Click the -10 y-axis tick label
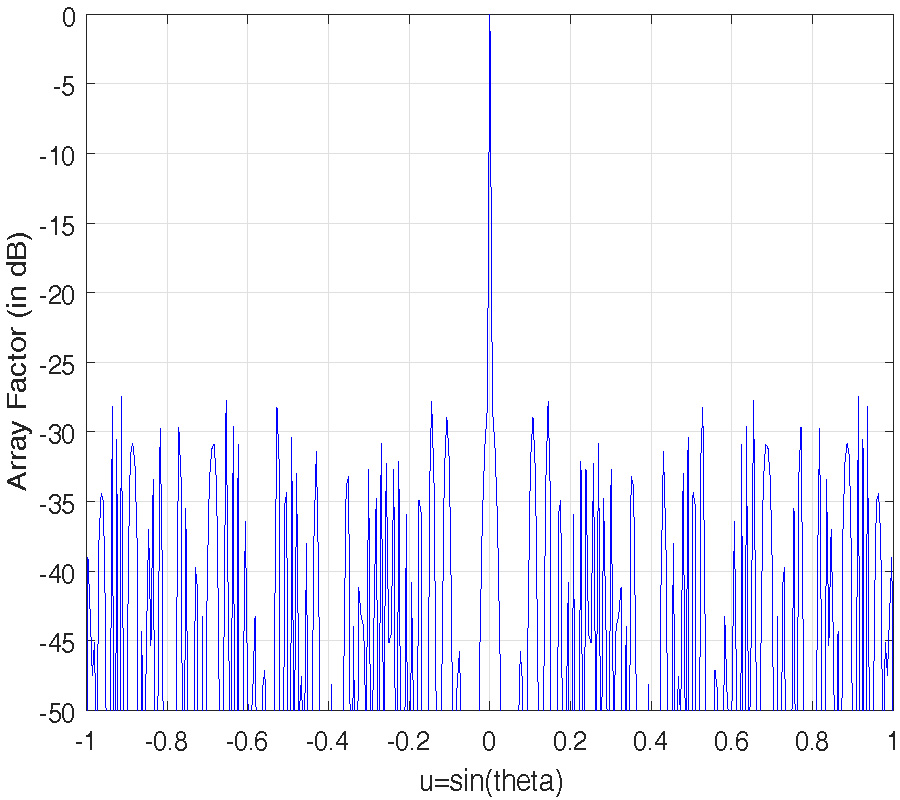The image size is (900, 800). pyautogui.click(x=58, y=155)
